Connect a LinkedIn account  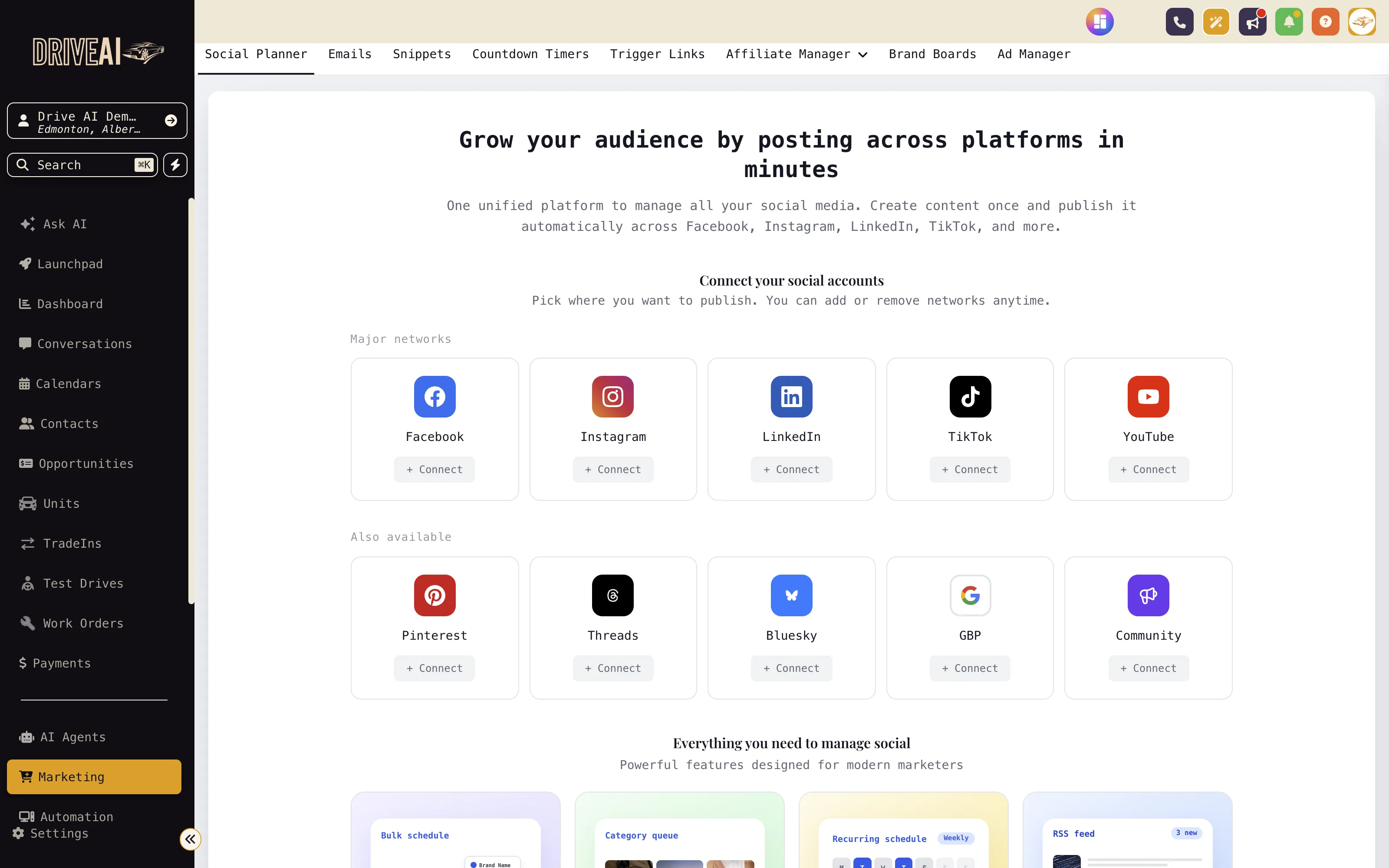click(x=791, y=470)
